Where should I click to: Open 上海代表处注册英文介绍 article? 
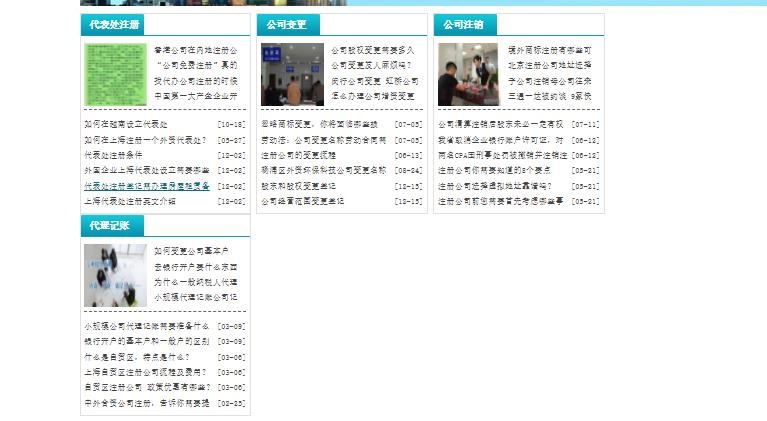point(130,201)
